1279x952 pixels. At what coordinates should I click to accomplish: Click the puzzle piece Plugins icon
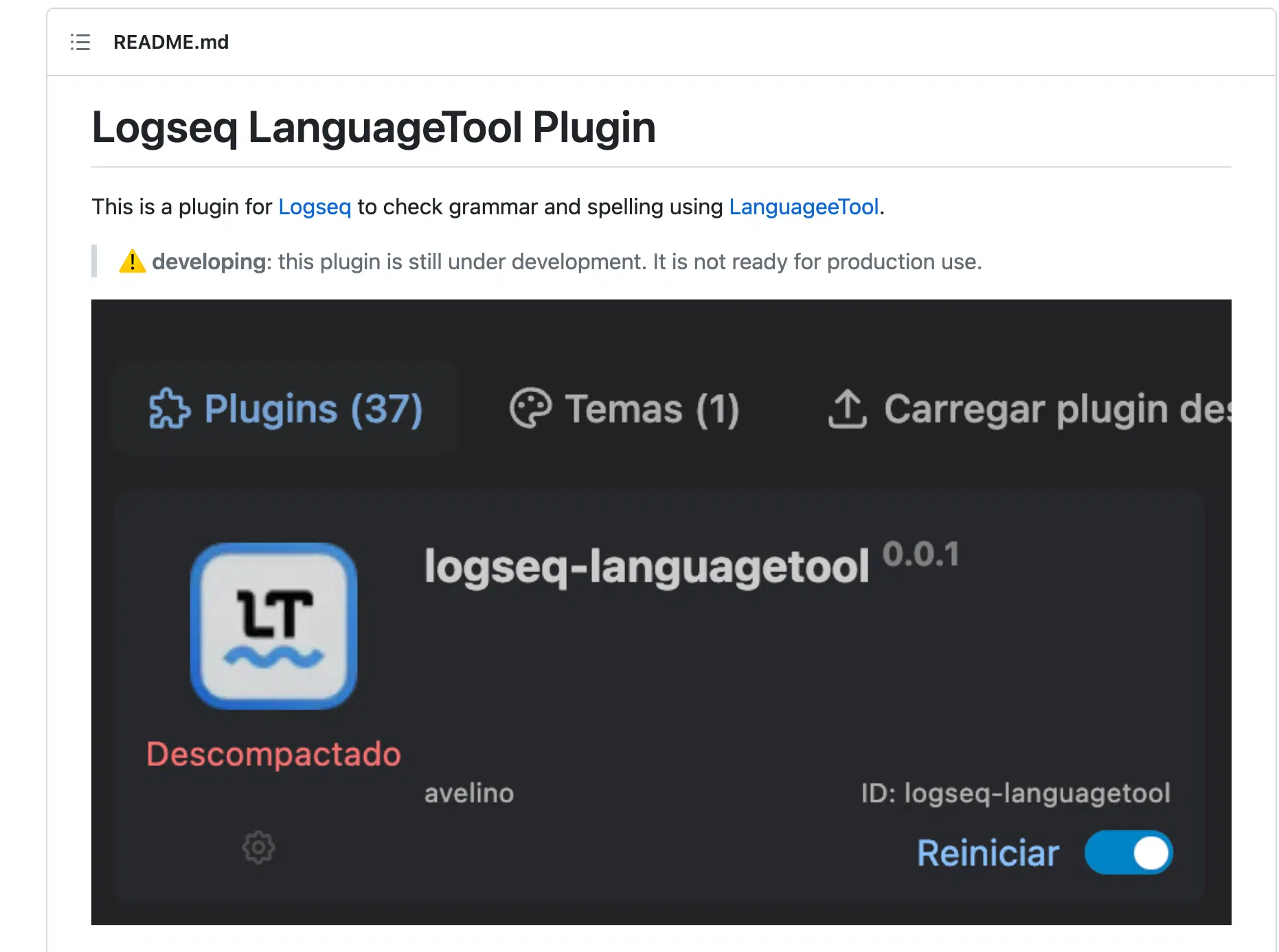pos(169,409)
